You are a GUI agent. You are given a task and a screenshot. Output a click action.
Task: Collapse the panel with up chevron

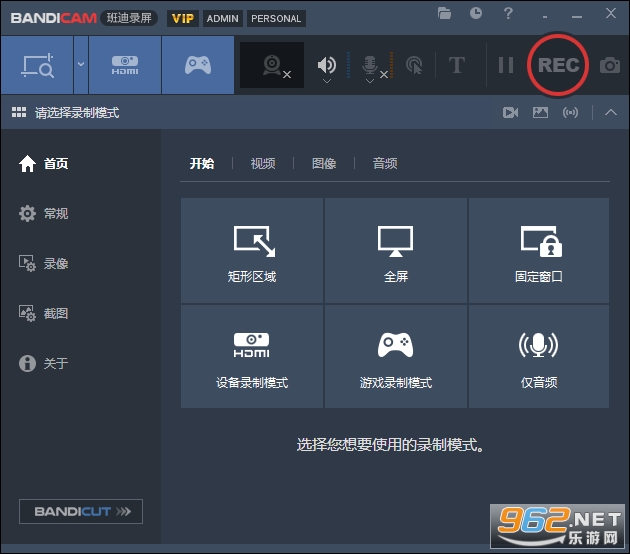(611, 112)
